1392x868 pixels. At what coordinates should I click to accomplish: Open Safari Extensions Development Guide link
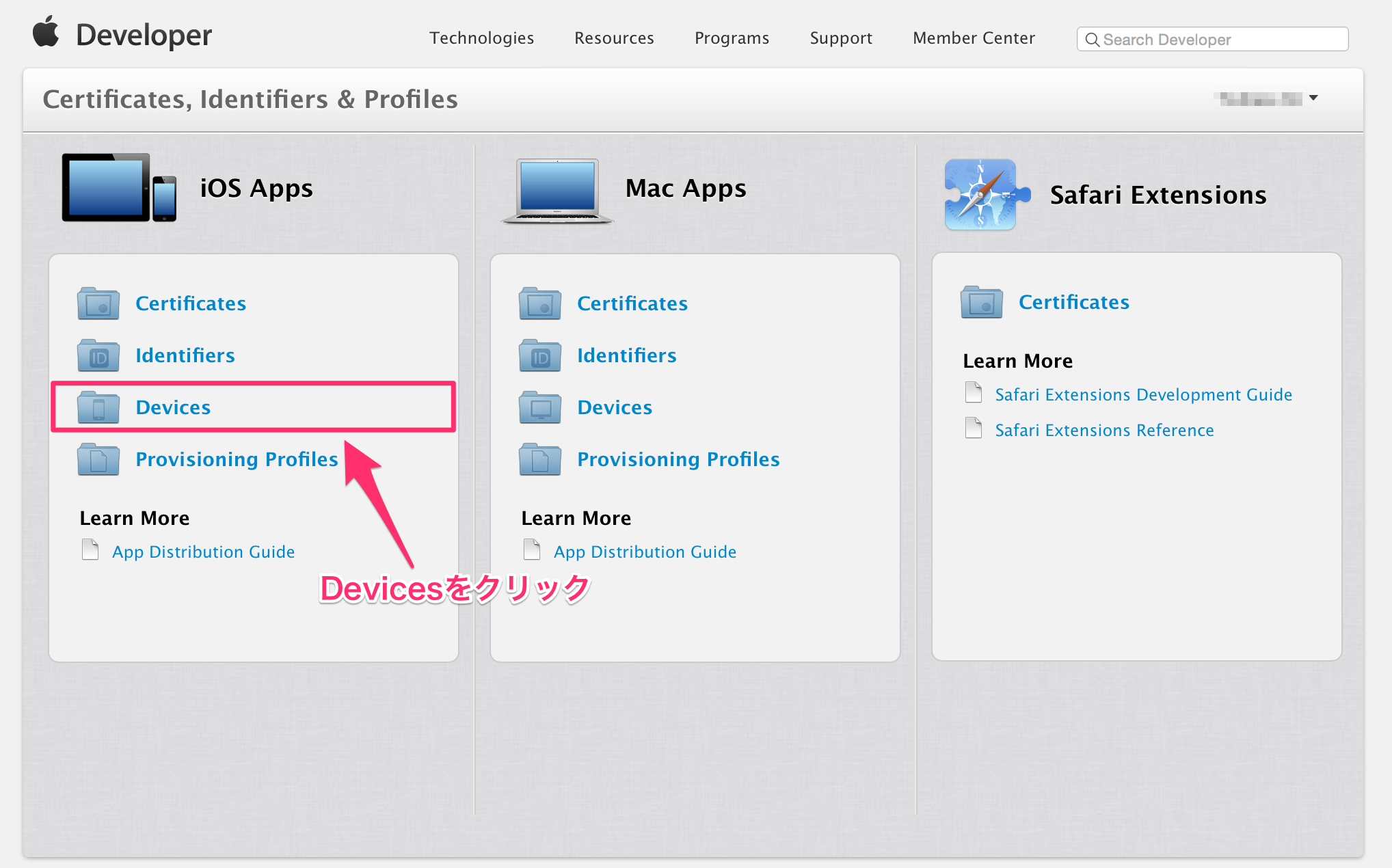point(1144,394)
